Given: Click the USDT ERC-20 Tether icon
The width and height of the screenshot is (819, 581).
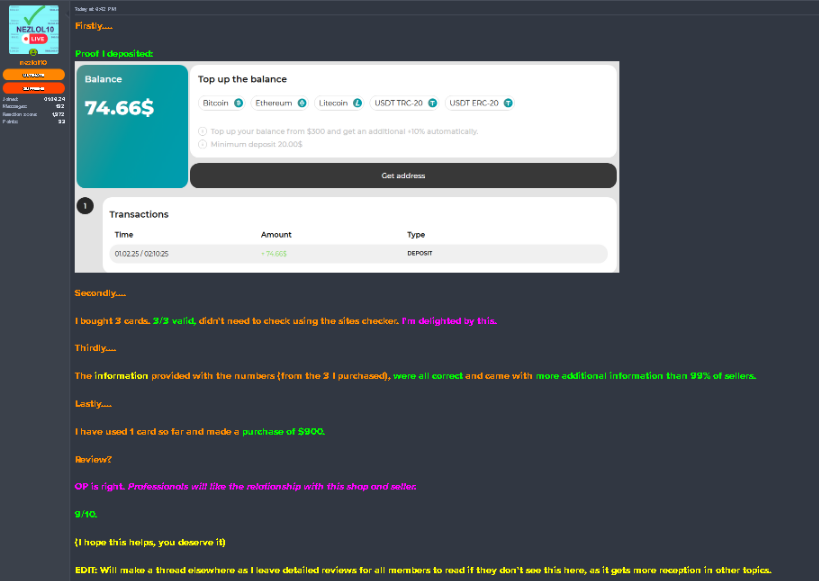Looking at the screenshot, I should point(508,103).
